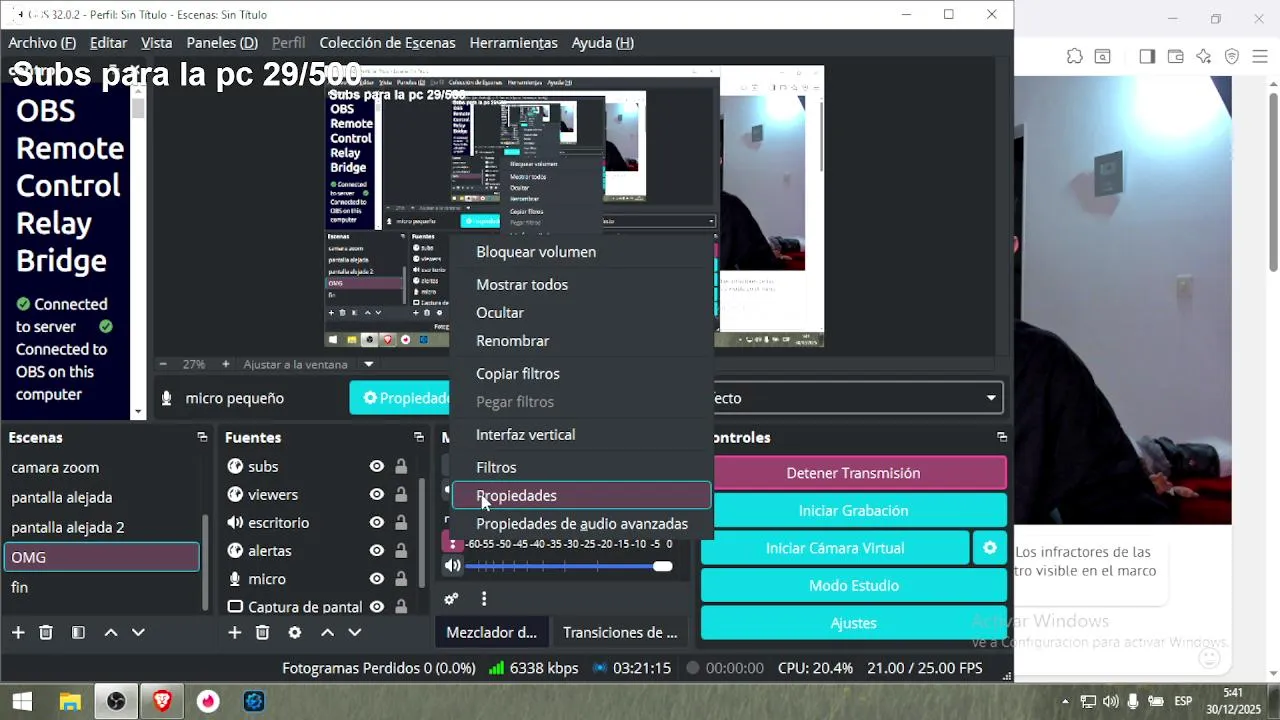
Task: Open scene filters icon in Escenas toolbar
Action: coord(78,632)
